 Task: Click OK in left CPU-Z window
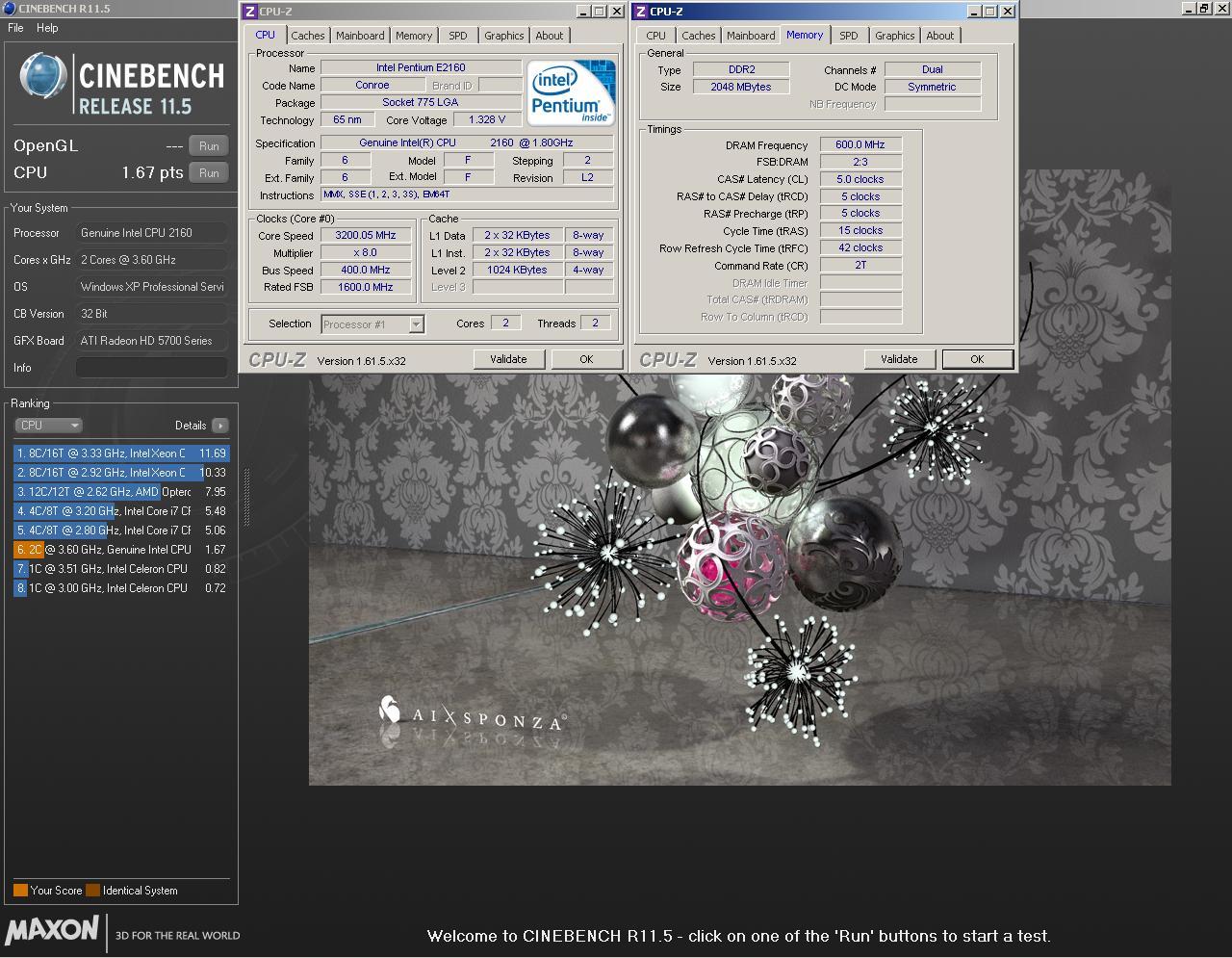tap(586, 359)
